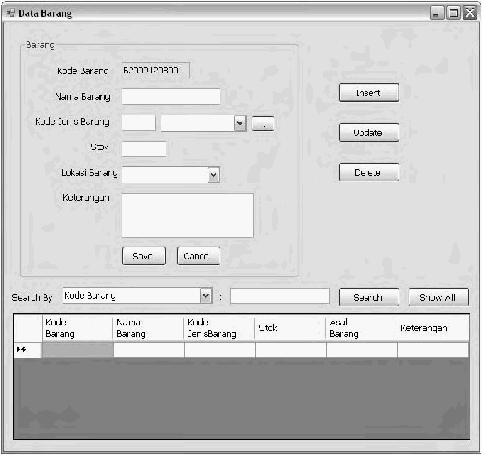482x455 pixels.
Task: Click the Kode Jenis Barang code field
Action: pyautogui.click(x=139, y=123)
